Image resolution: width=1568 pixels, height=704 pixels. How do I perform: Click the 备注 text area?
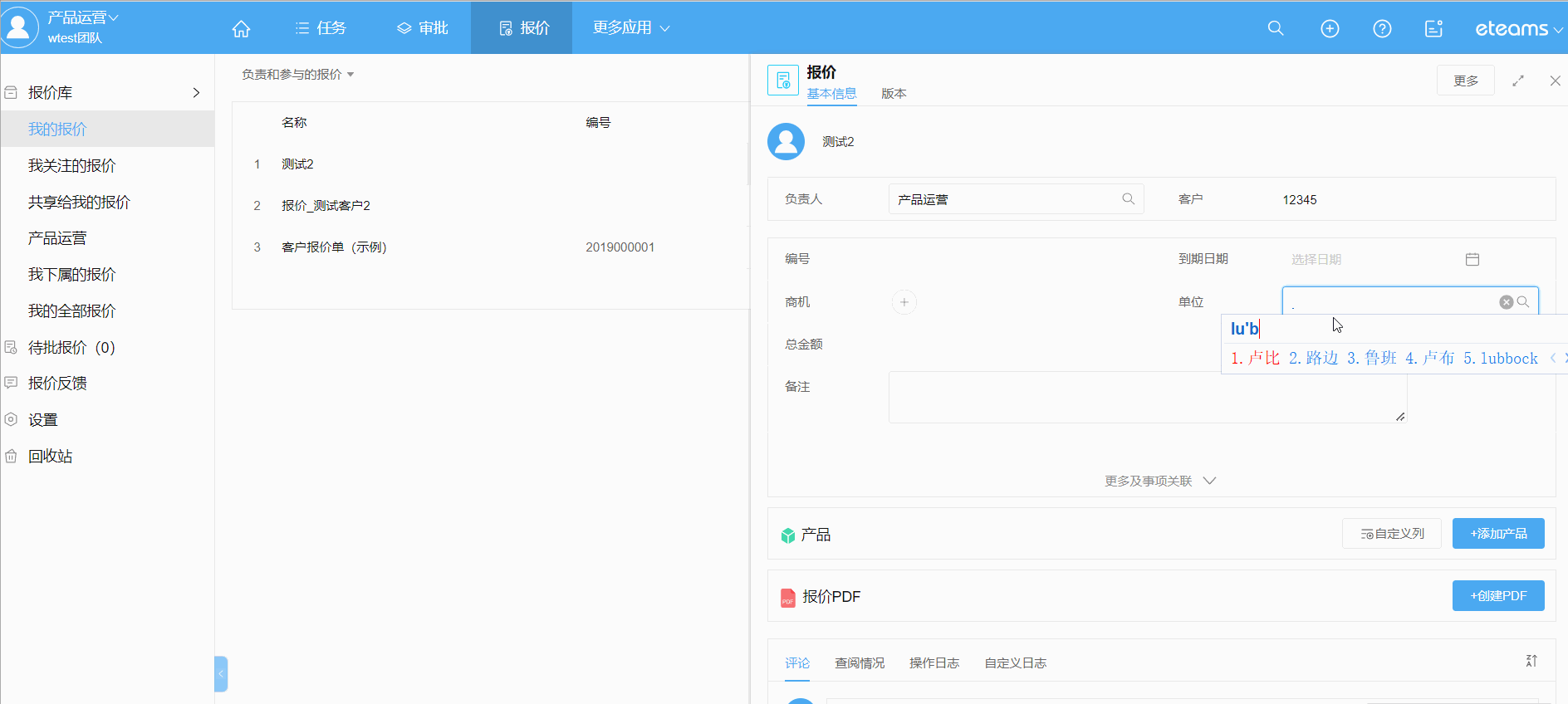[x=1146, y=397]
